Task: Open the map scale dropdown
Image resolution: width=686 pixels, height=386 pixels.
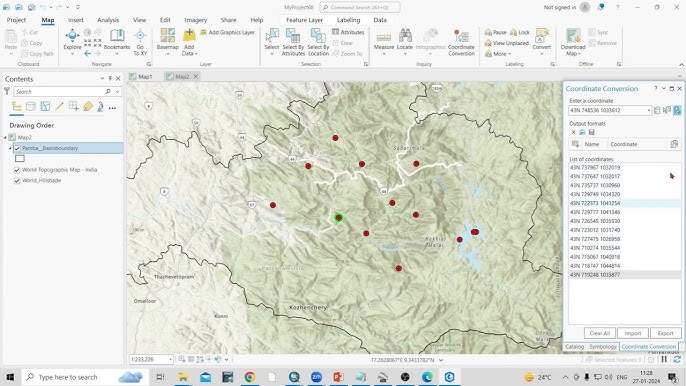Action: click(170, 359)
